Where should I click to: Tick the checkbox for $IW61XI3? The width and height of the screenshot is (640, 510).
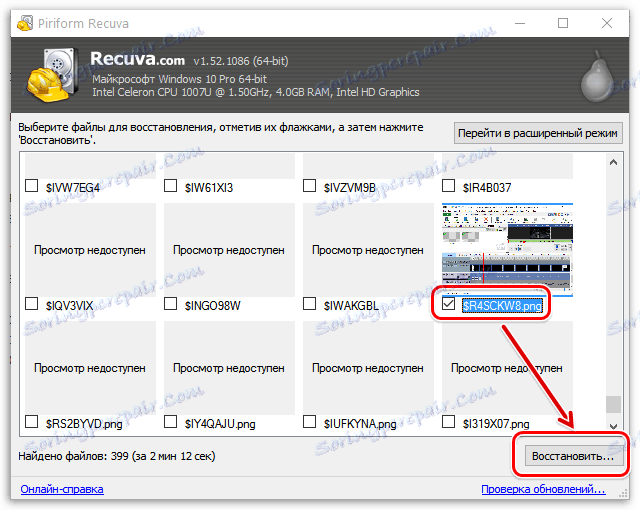point(170,186)
